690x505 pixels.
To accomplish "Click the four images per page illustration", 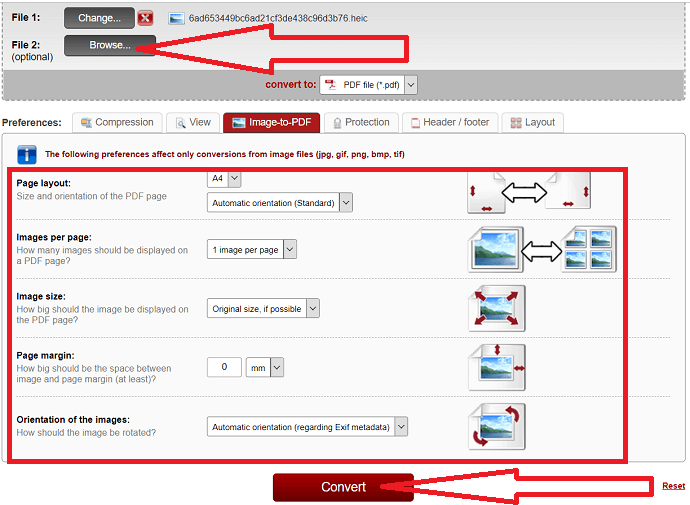I will (x=589, y=249).
